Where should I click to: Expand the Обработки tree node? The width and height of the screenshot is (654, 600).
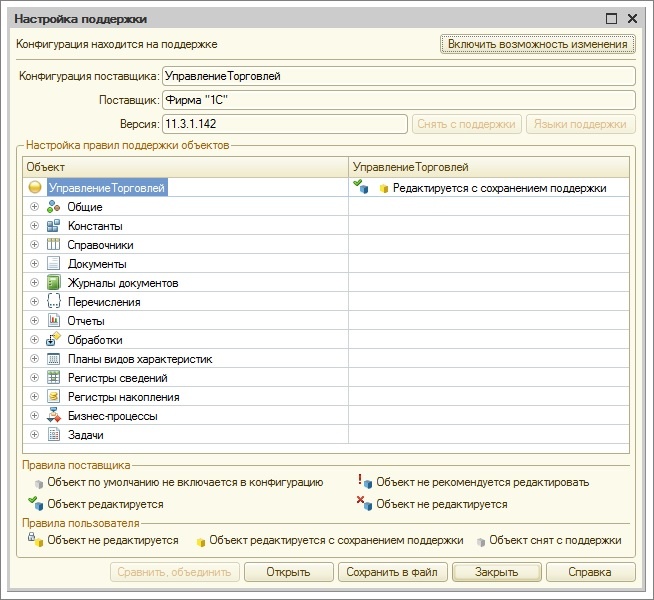tap(35, 339)
